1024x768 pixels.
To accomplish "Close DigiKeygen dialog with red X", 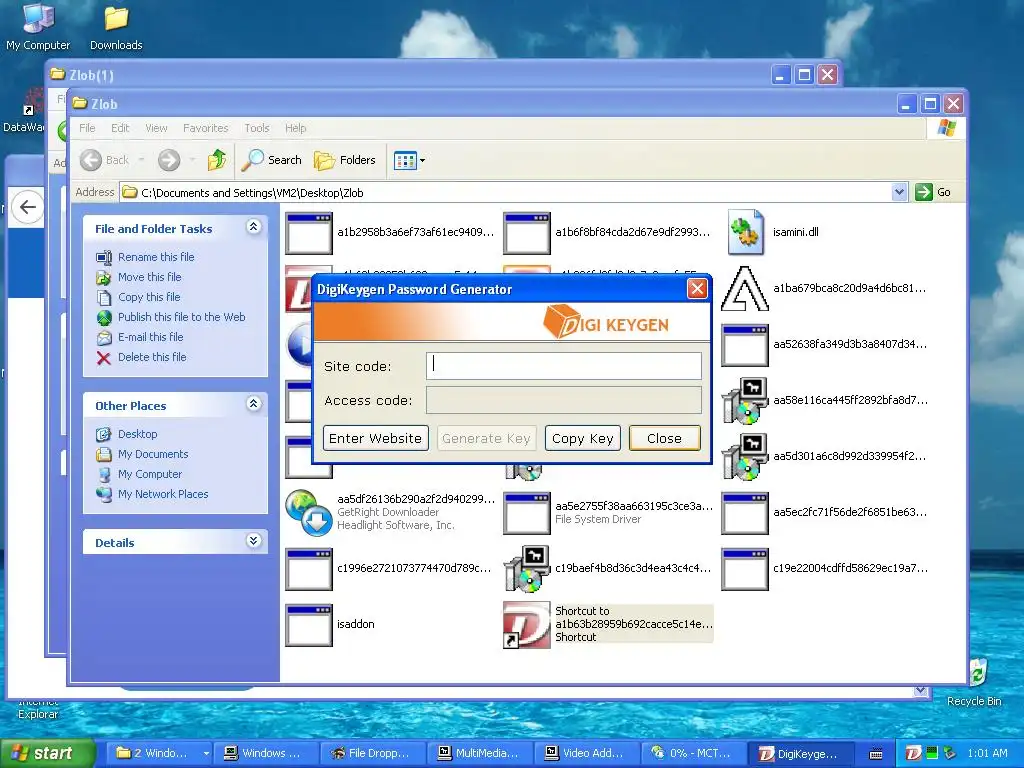I will [x=697, y=289].
